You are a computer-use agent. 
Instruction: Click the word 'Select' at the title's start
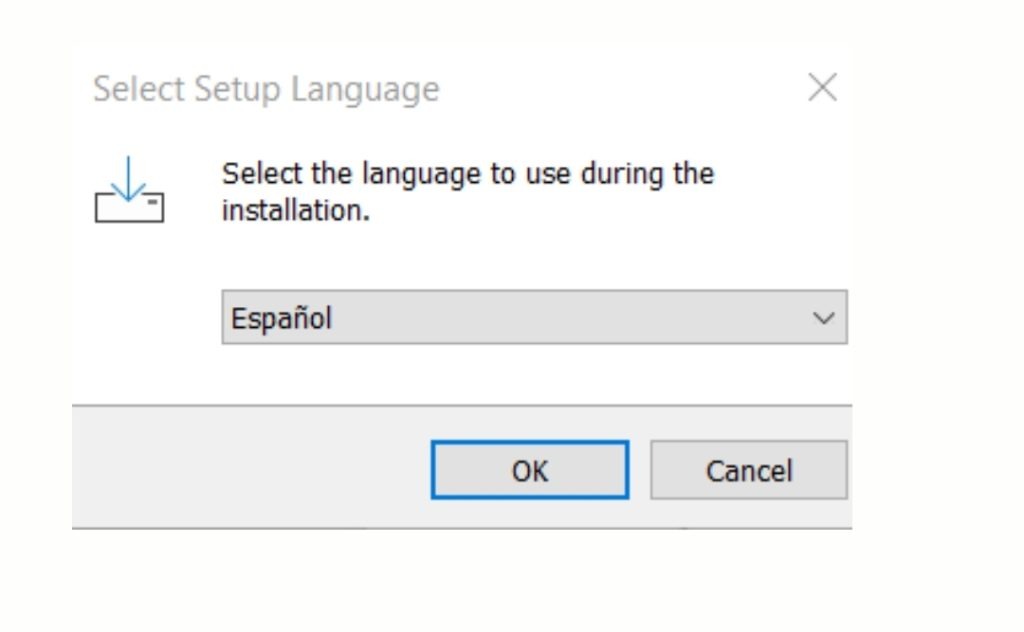(139, 90)
